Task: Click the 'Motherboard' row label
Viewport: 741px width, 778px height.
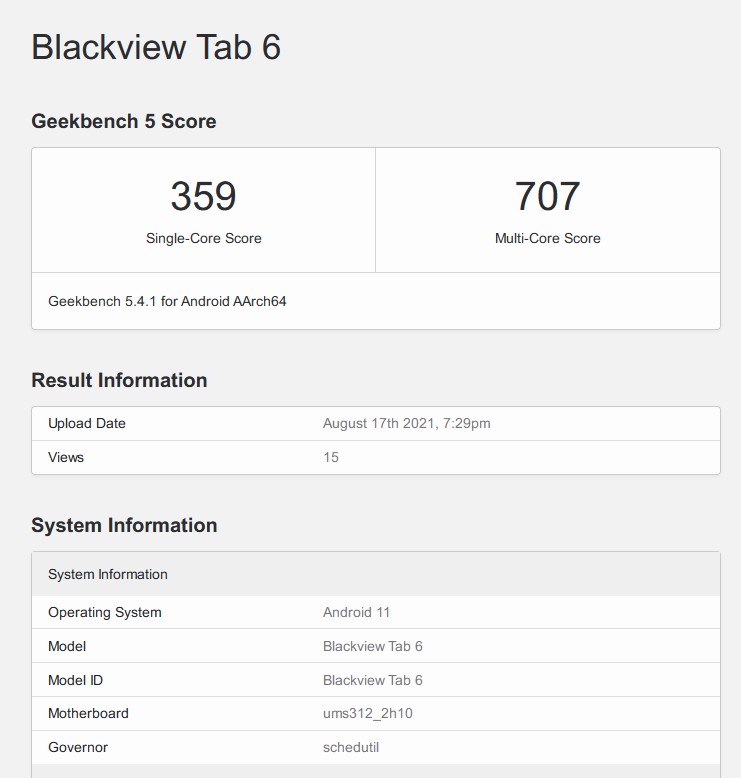Action: pyautogui.click(x=88, y=713)
